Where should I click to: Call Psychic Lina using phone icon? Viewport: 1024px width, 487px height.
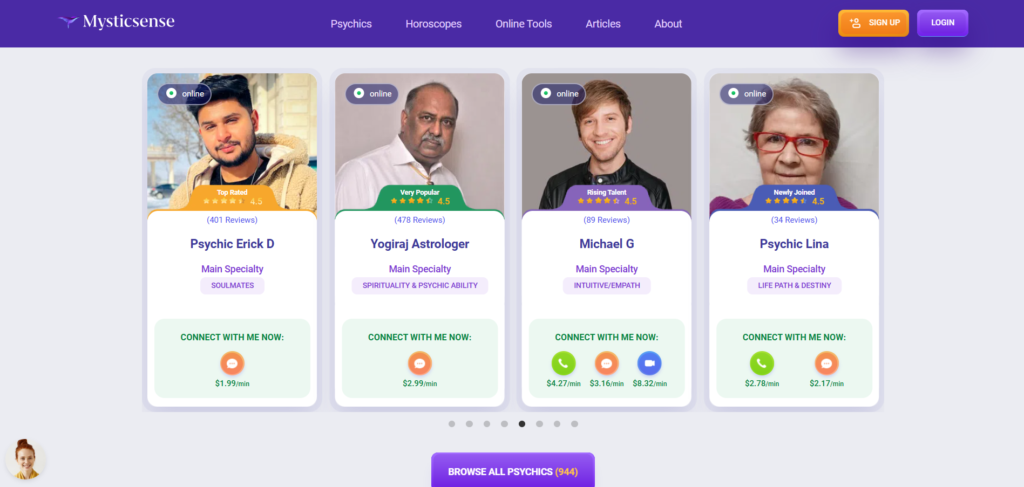click(761, 363)
